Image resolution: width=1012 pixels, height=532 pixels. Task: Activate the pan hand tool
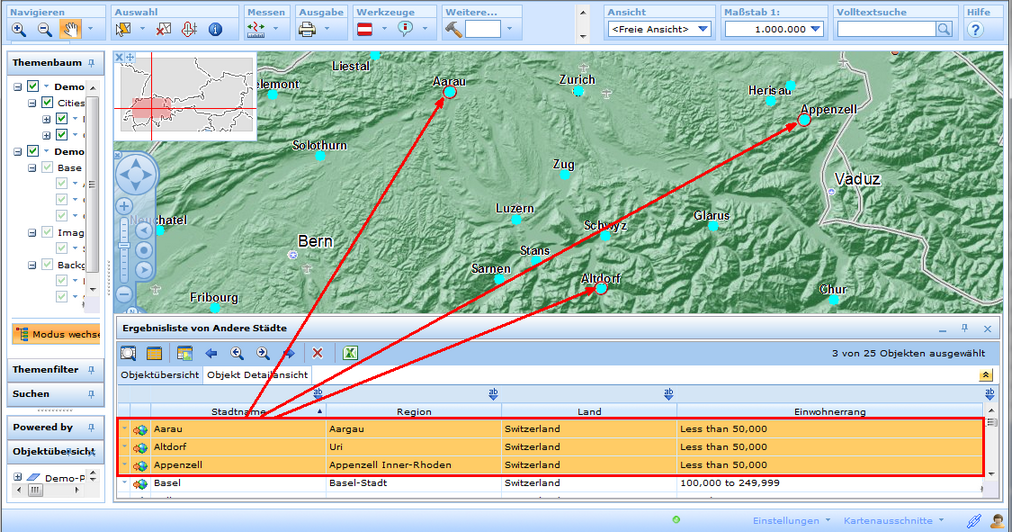point(71,30)
